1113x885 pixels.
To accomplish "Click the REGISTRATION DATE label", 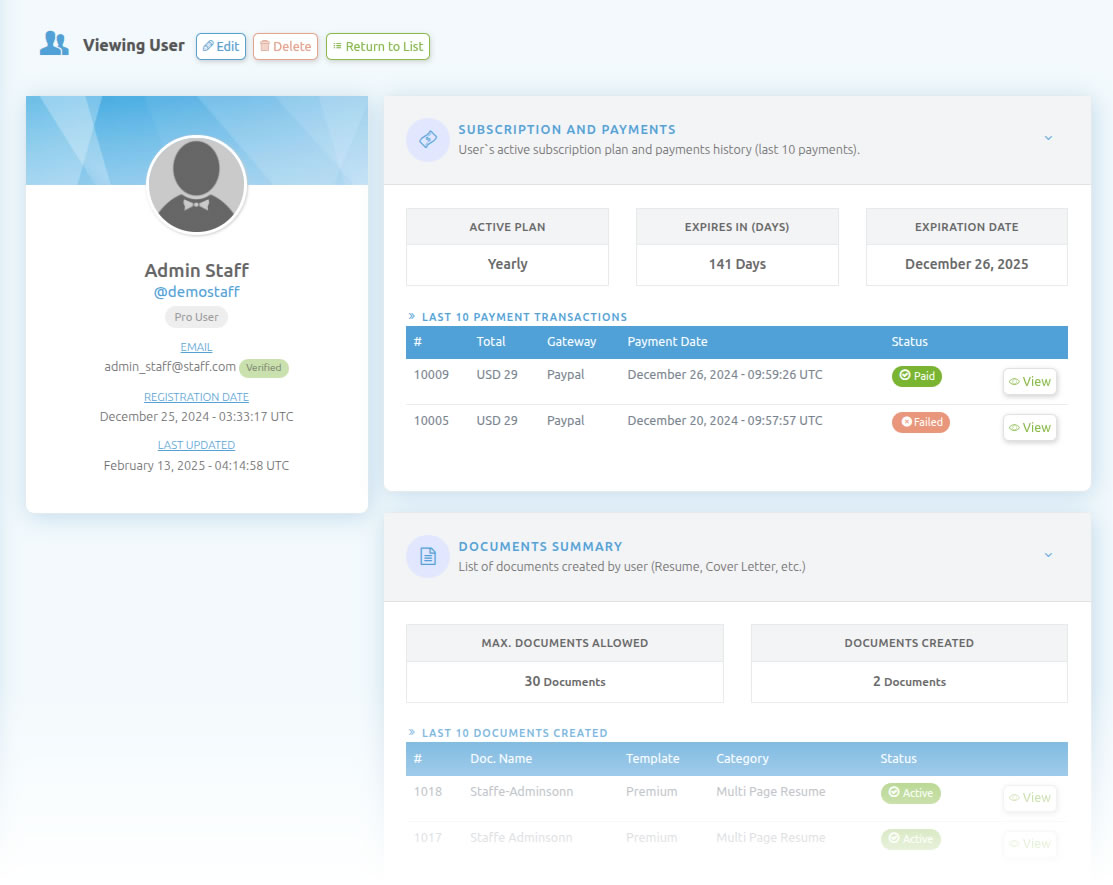I will click(x=197, y=397).
